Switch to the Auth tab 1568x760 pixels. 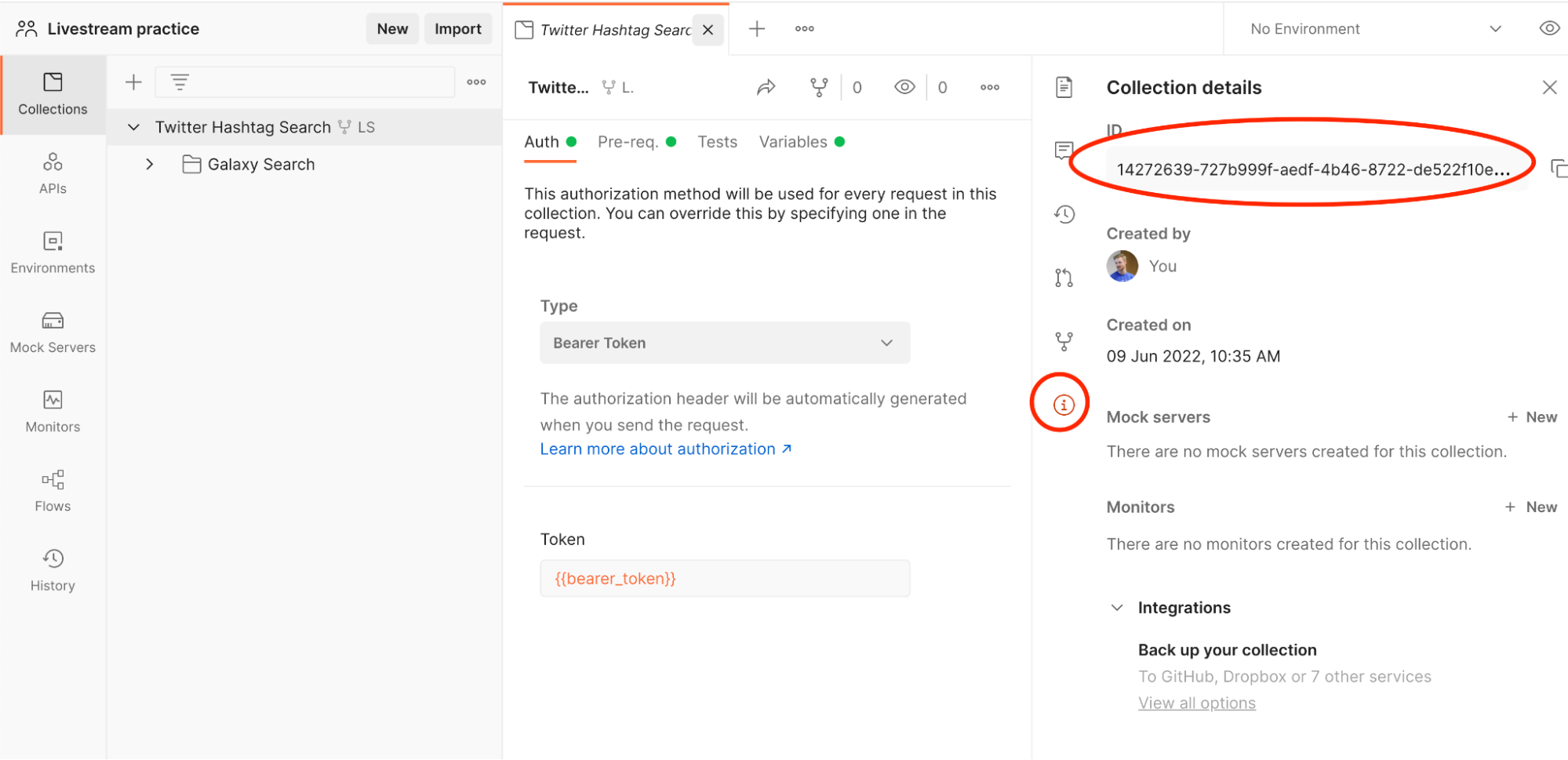pos(550,142)
